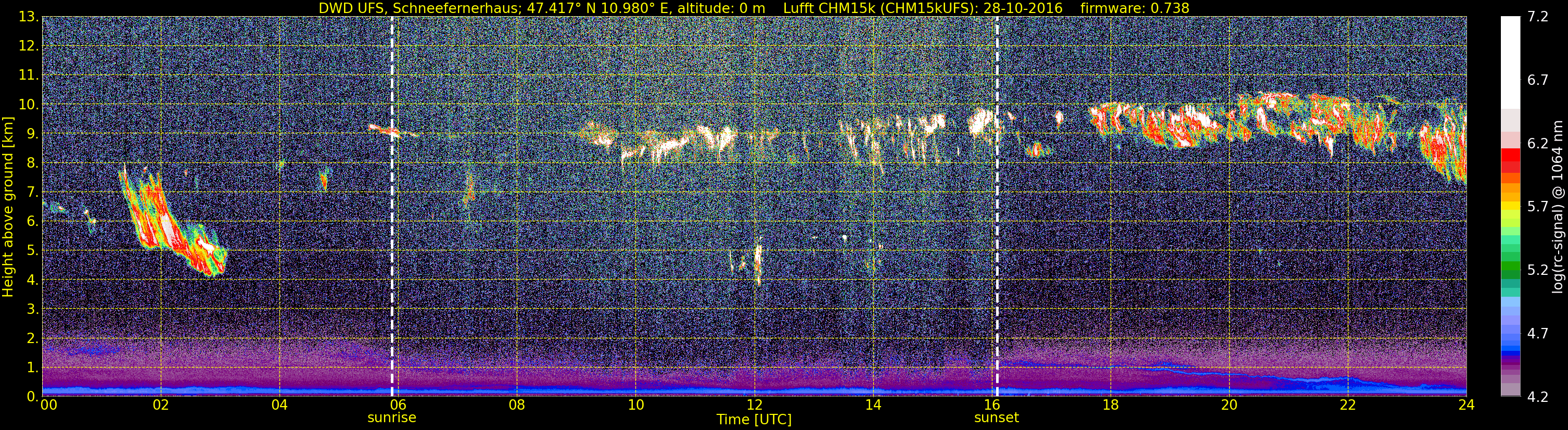Click the 'sunset' label under the time axis
Screen dimensions: 1568x430
click(x=996, y=417)
